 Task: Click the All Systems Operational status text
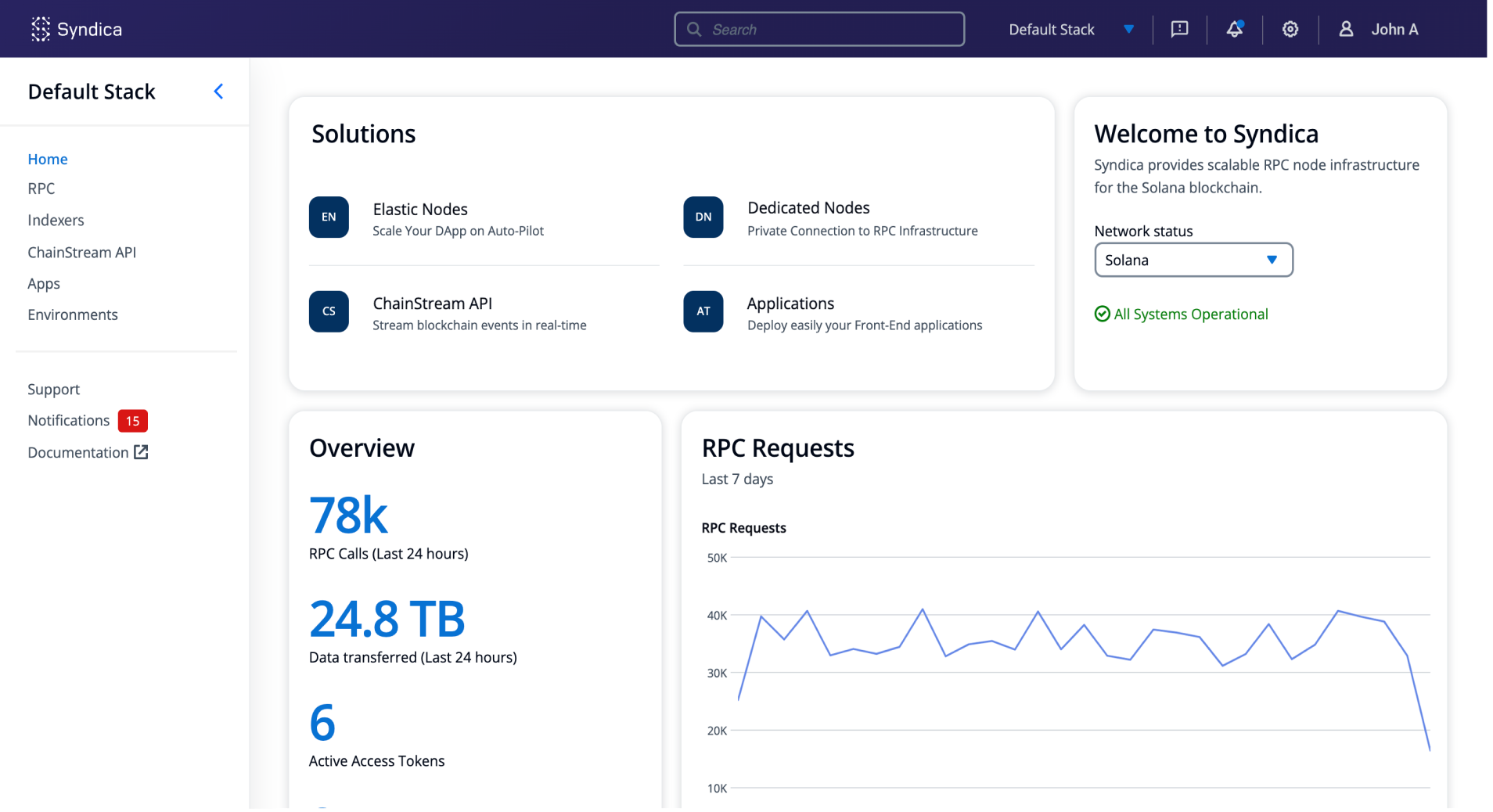click(1191, 314)
